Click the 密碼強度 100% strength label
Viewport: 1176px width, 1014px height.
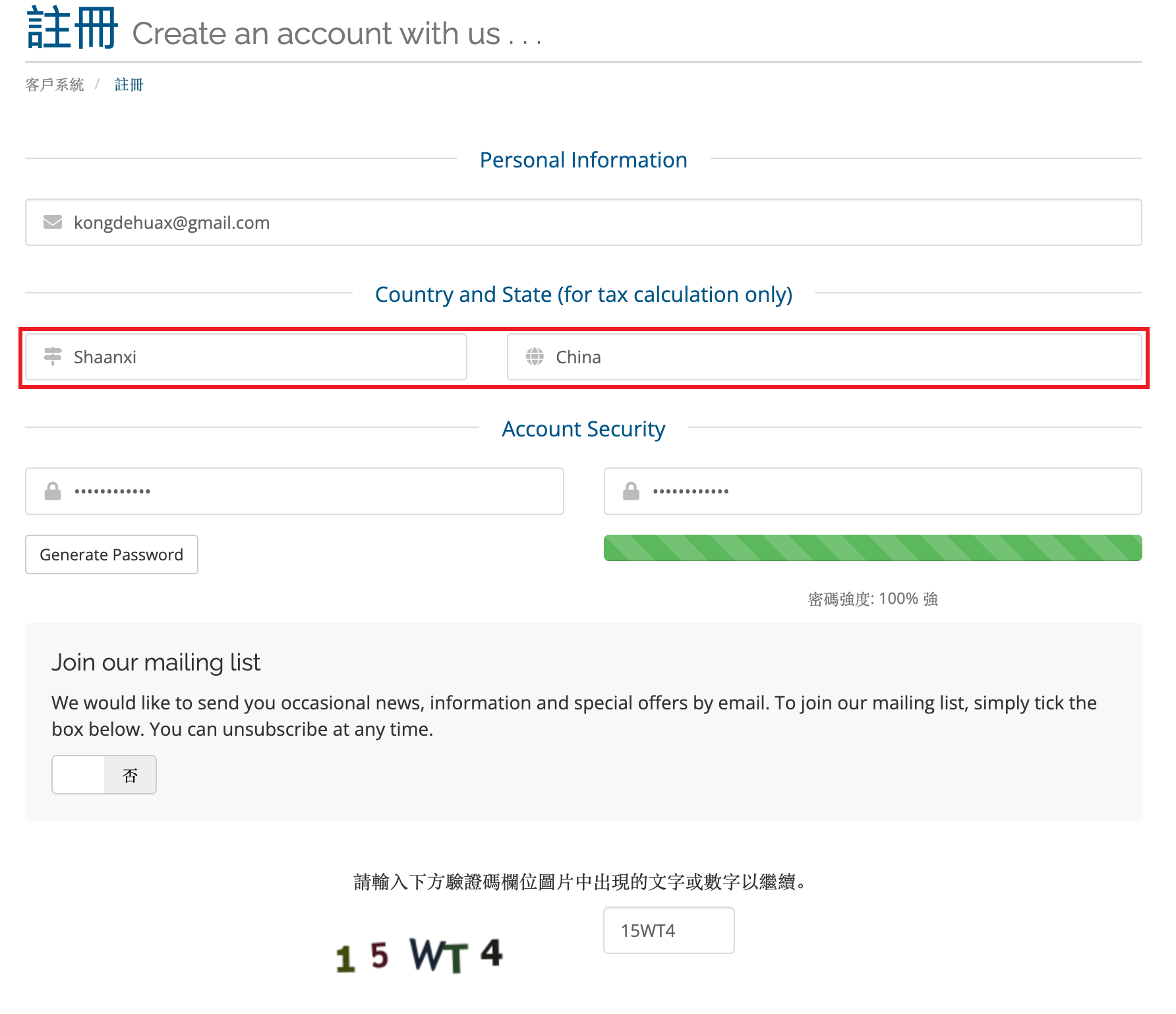coord(872,599)
